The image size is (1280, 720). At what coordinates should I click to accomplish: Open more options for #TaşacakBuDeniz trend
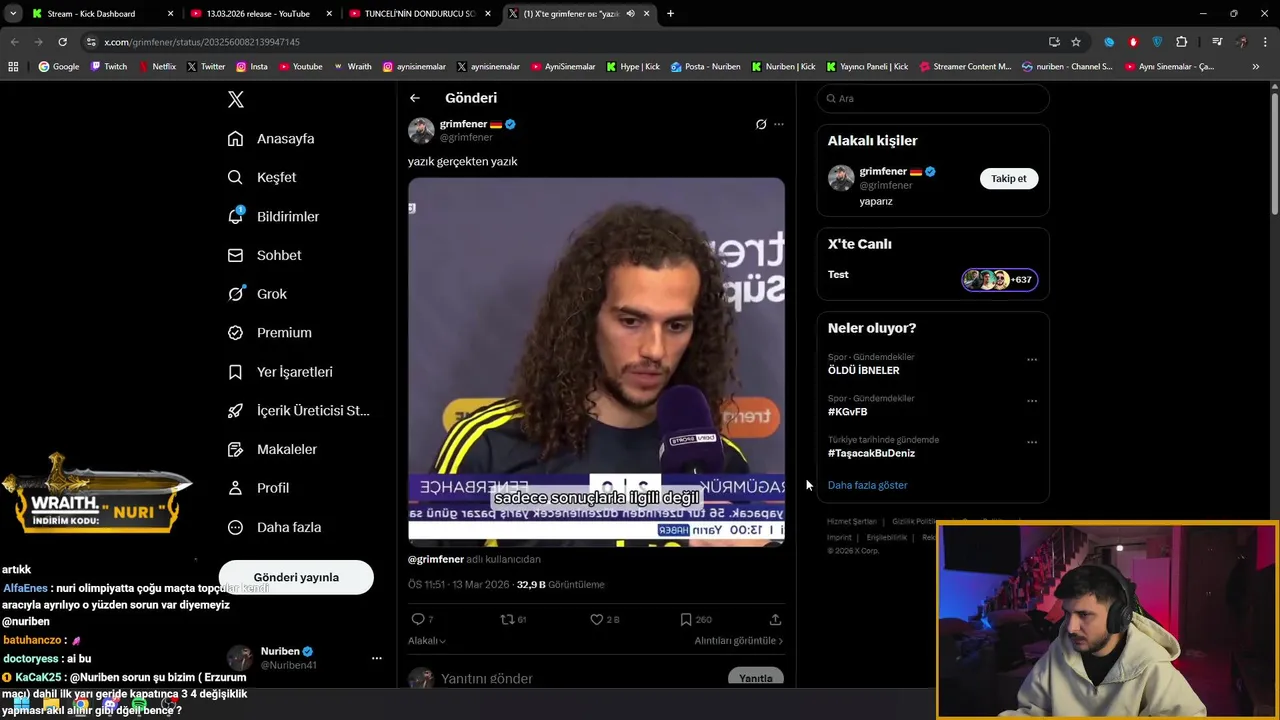1032,442
